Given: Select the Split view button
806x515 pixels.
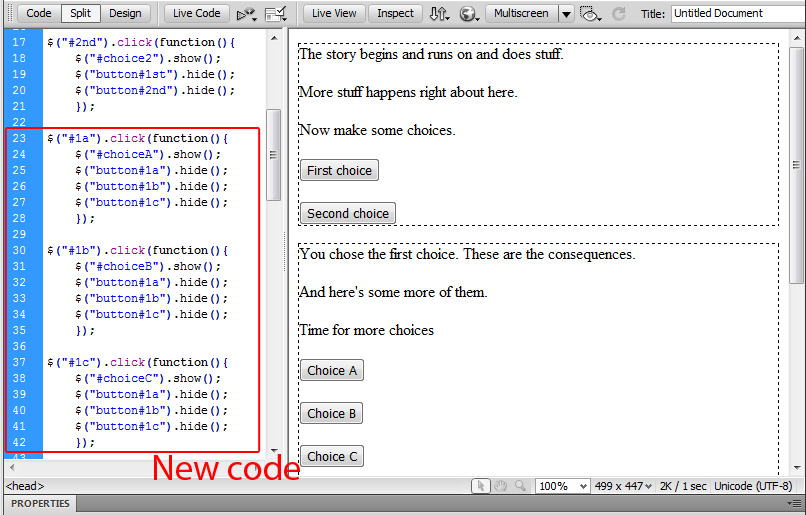Looking at the screenshot, I should click(81, 13).
